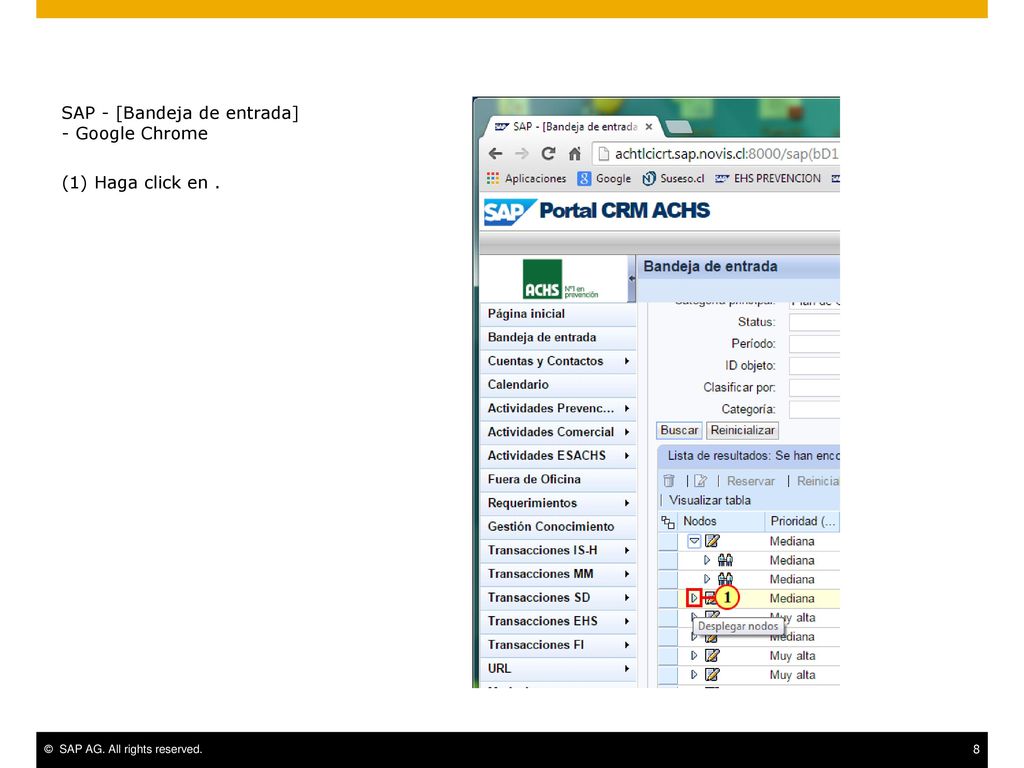Image resolution: width=1024 pixels, height=768 pixels.
Task: Click the Portal CRM ACHS title
Action: pyautogui.click(x=624, y=210)
